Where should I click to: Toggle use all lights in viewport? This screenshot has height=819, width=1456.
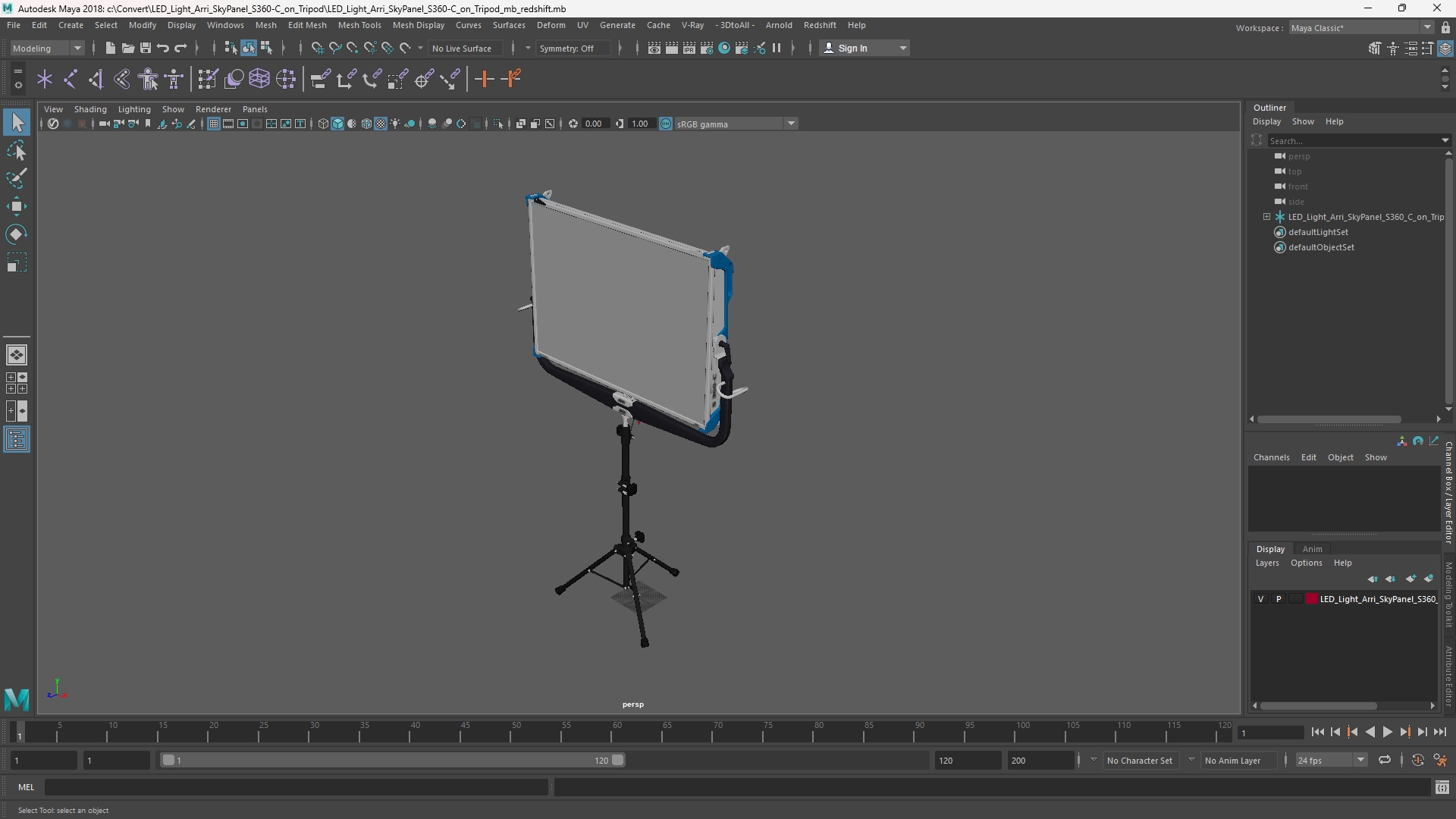coord(395,124)
